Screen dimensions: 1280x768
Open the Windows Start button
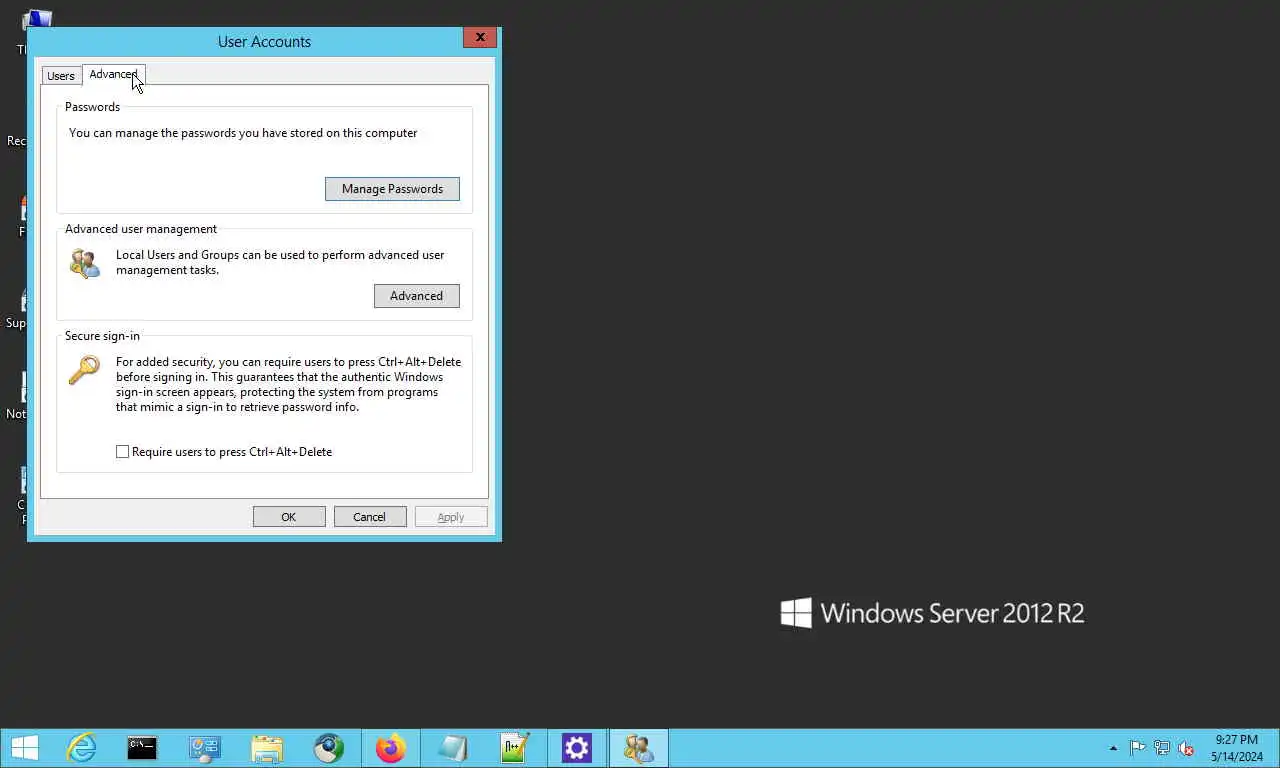click(24, 748)
